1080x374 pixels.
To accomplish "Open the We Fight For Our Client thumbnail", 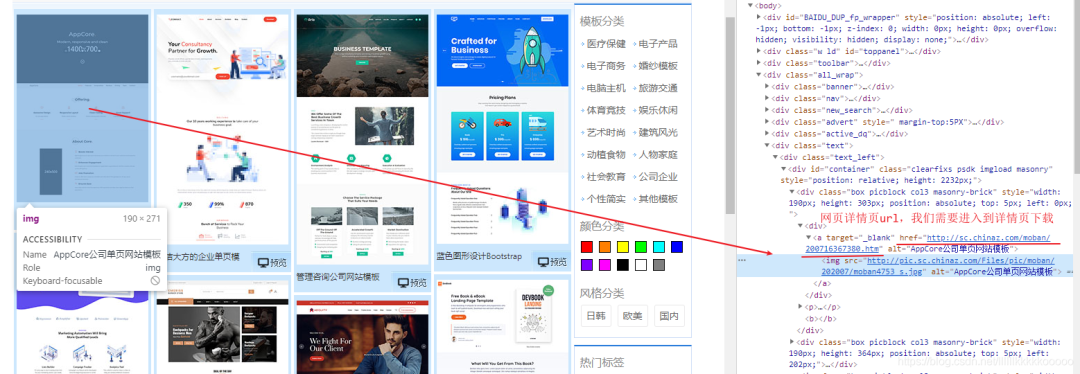I will pos(362,337).
